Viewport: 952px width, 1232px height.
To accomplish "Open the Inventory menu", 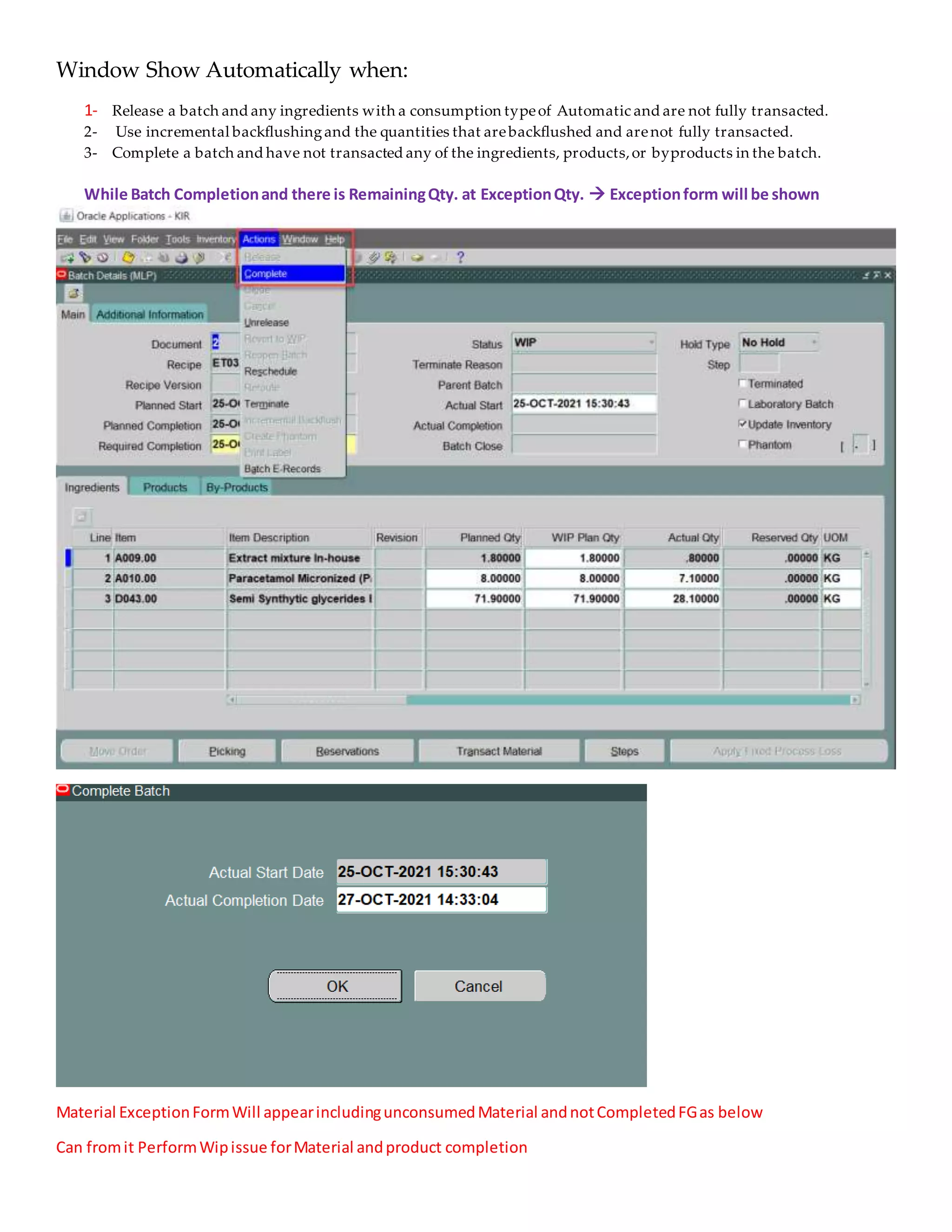I will pos(215,239).
